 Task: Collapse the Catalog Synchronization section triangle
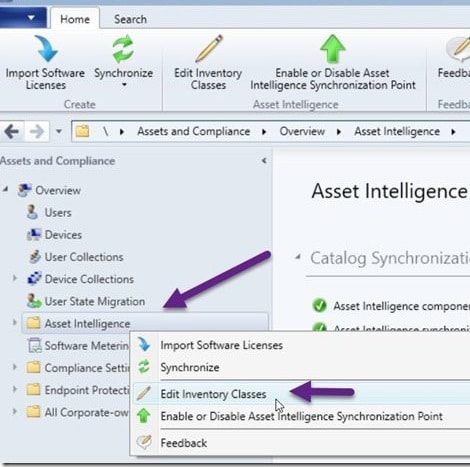pyautogui.click(x=298, y=257)
